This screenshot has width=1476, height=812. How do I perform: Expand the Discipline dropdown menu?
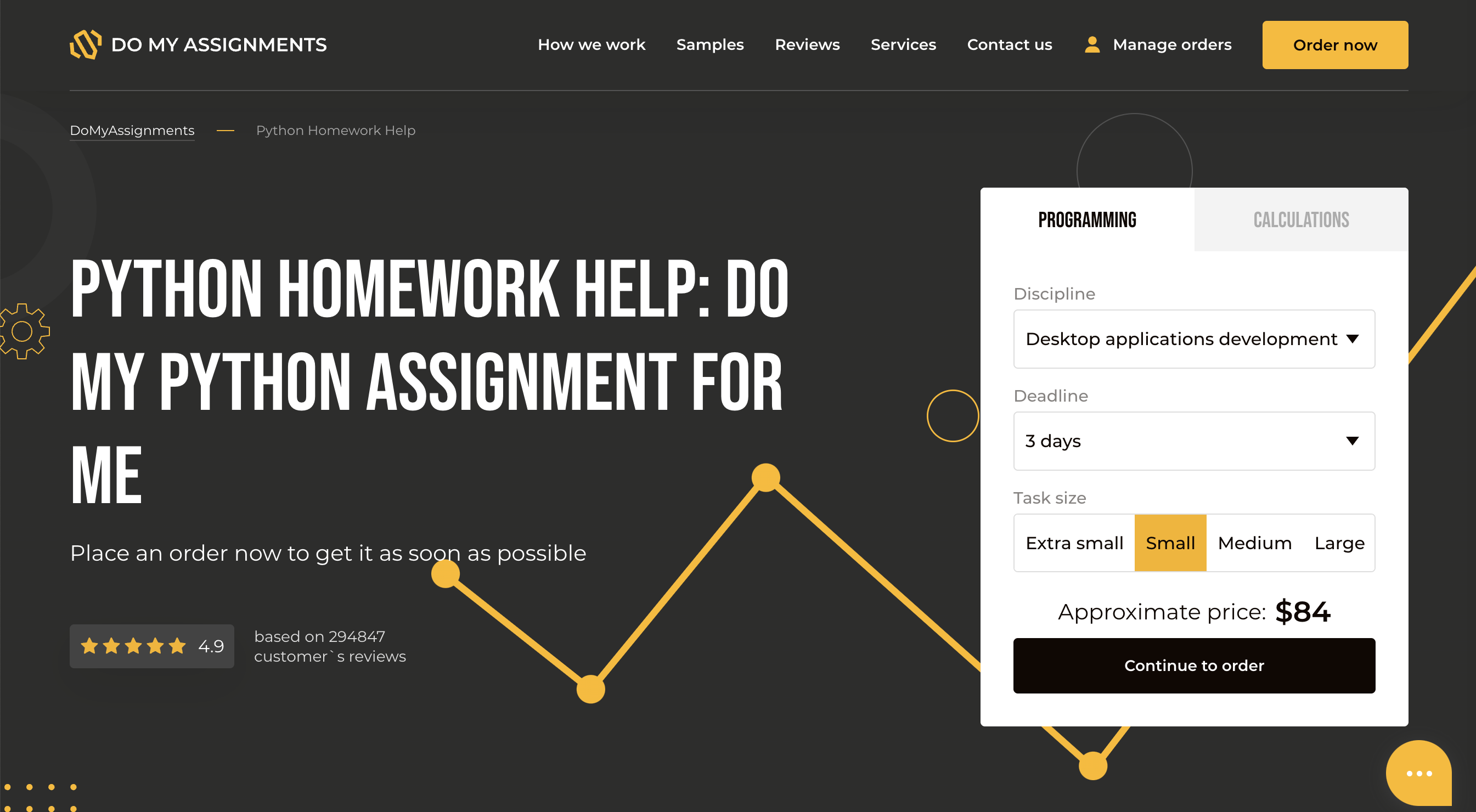pyautogui.click(x=1194, y=339)
